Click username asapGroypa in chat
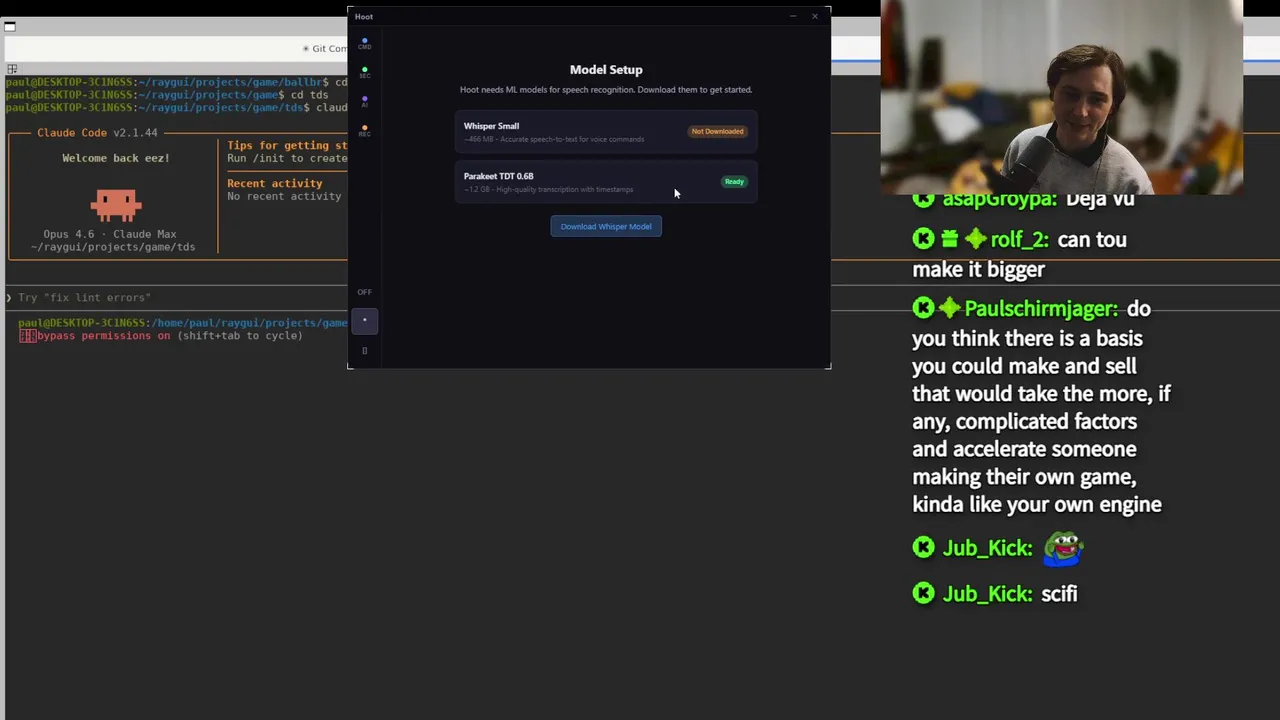The width and height of the screenshot is (1280, 720). point(999,199)
